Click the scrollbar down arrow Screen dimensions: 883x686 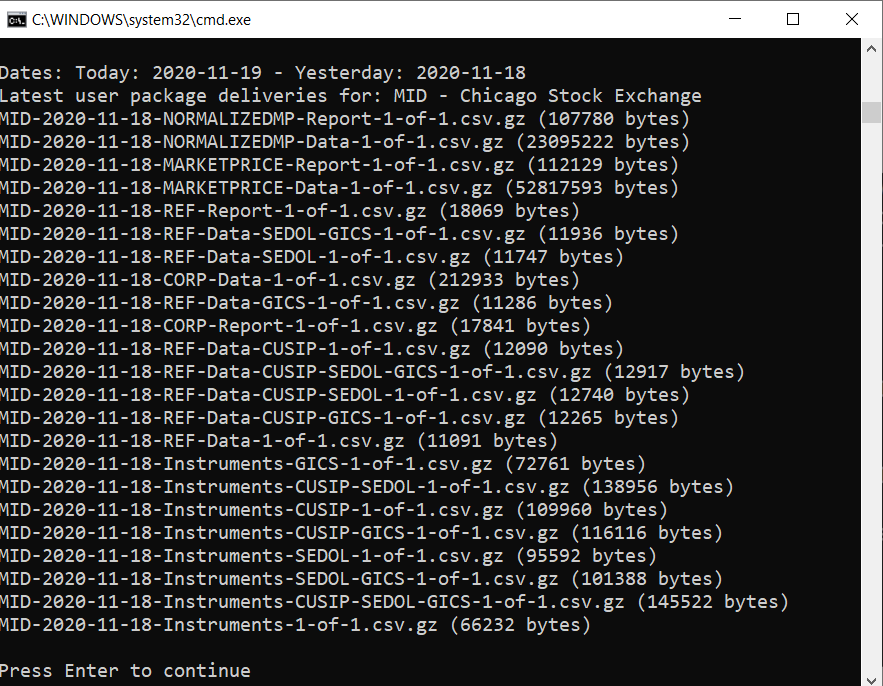click(x=871, y=680)
